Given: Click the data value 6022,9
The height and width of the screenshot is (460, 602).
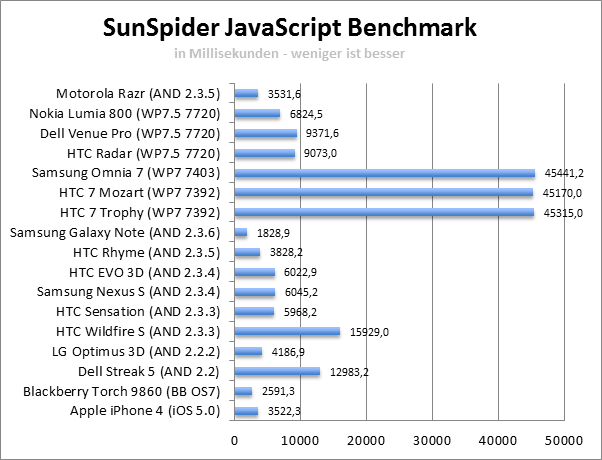Looking at the screenshot, I should click(x=300, y=272).
